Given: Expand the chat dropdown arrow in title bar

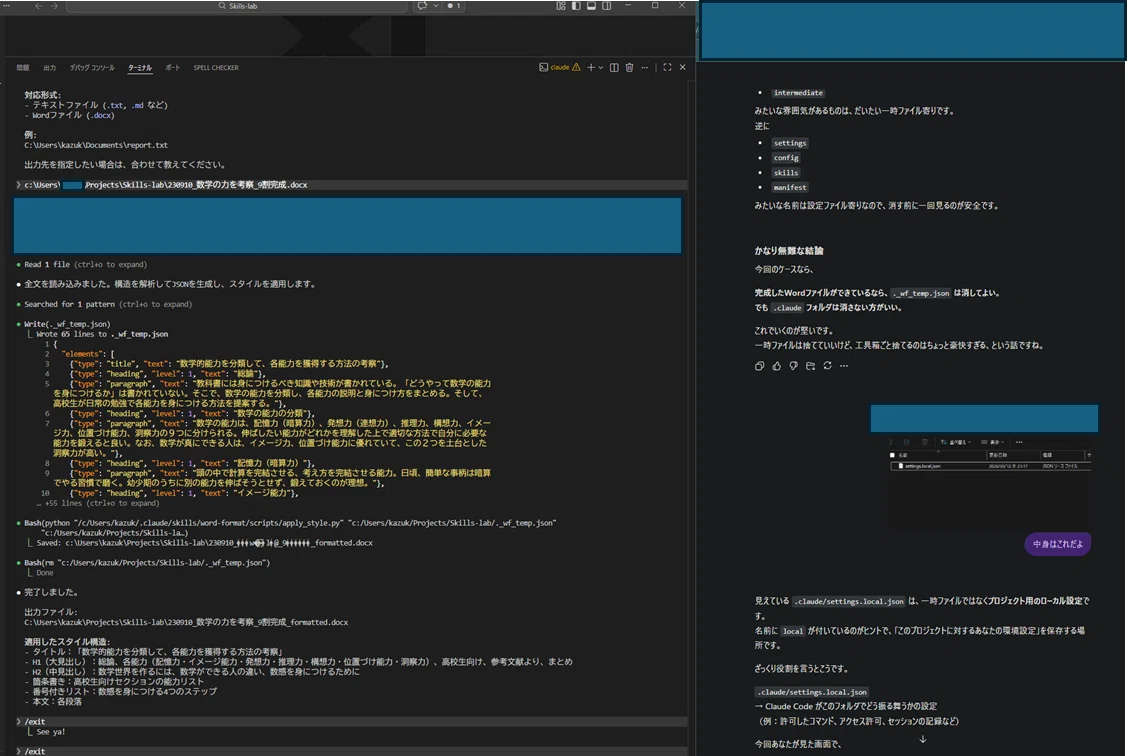Looking at the screenshot, I should click(436, 6).
